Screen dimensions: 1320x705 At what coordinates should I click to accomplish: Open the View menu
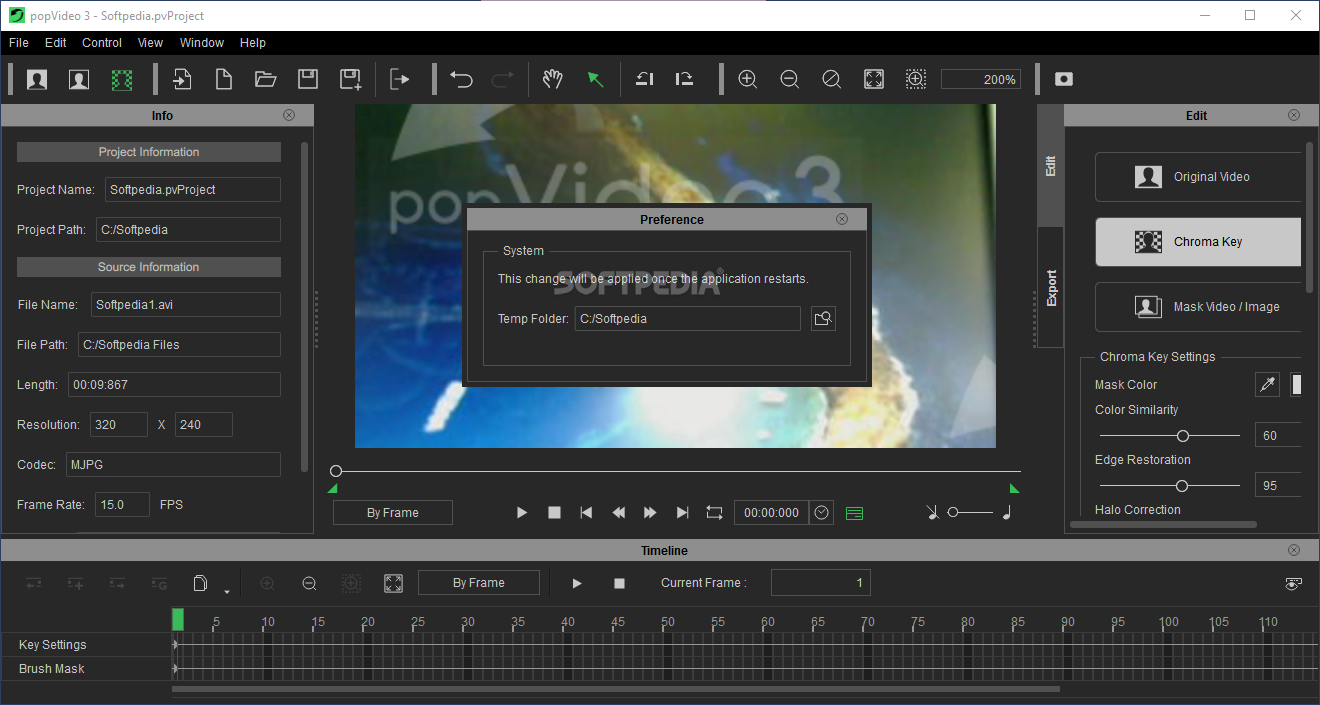point(151,43)
